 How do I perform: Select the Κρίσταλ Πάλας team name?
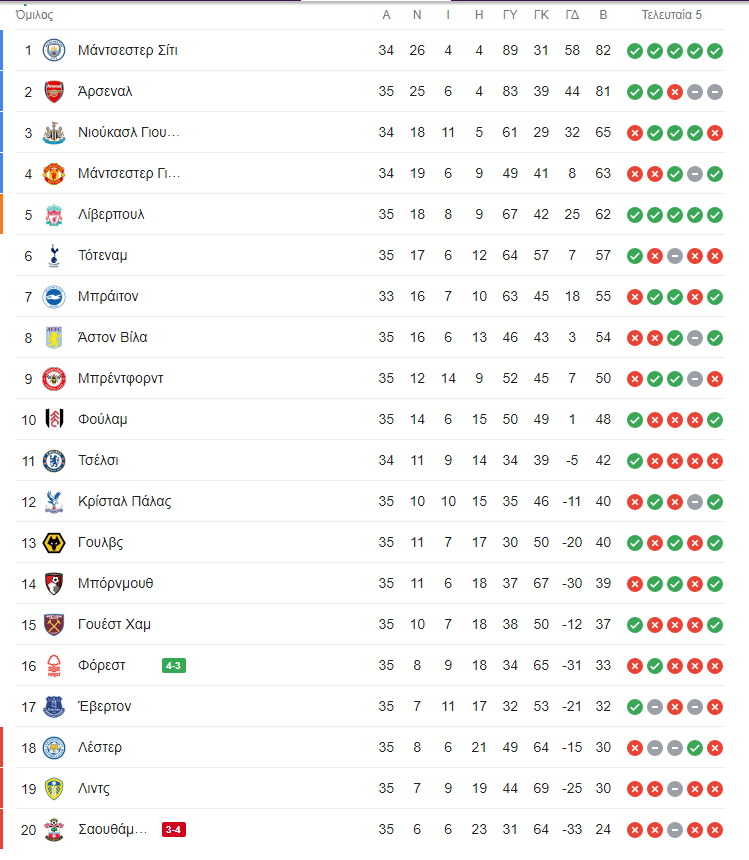(x=124, y=501)
